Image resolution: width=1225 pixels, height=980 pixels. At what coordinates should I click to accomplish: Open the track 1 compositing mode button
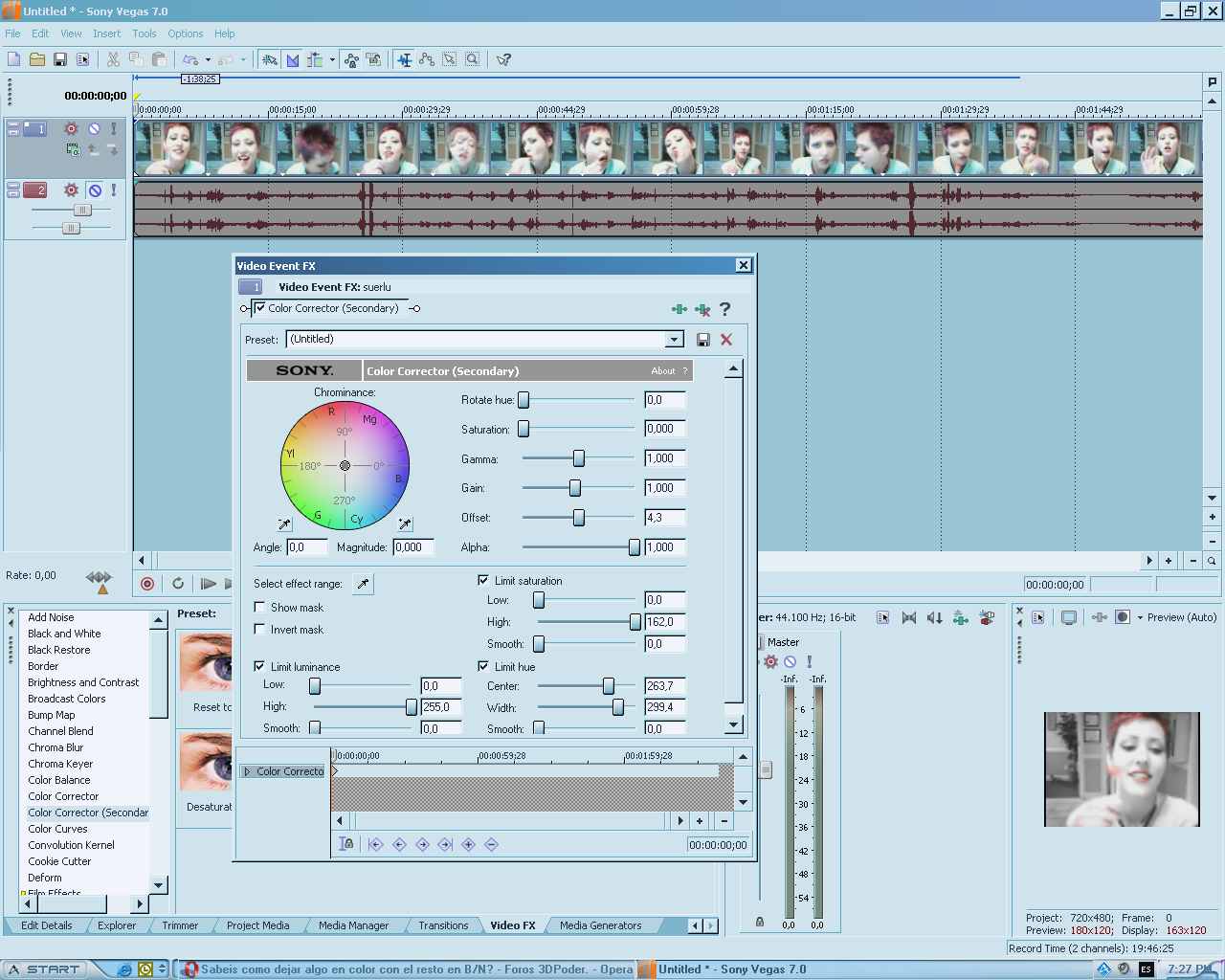(x=72, y=149)
